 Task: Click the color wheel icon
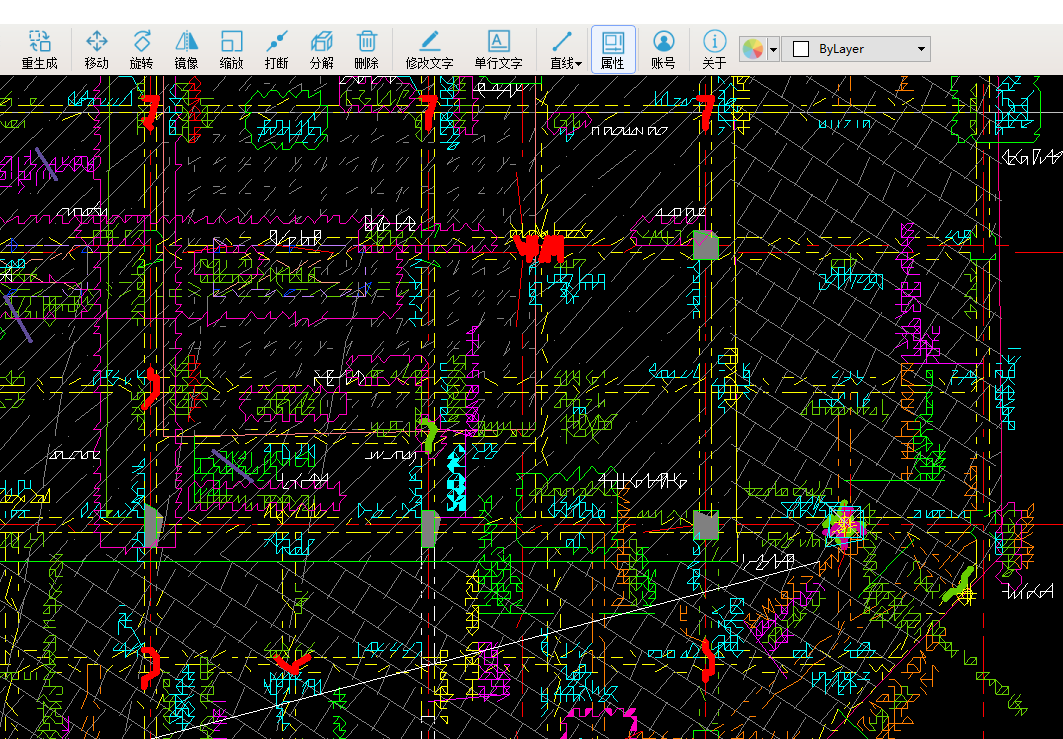tap(752, 49)
